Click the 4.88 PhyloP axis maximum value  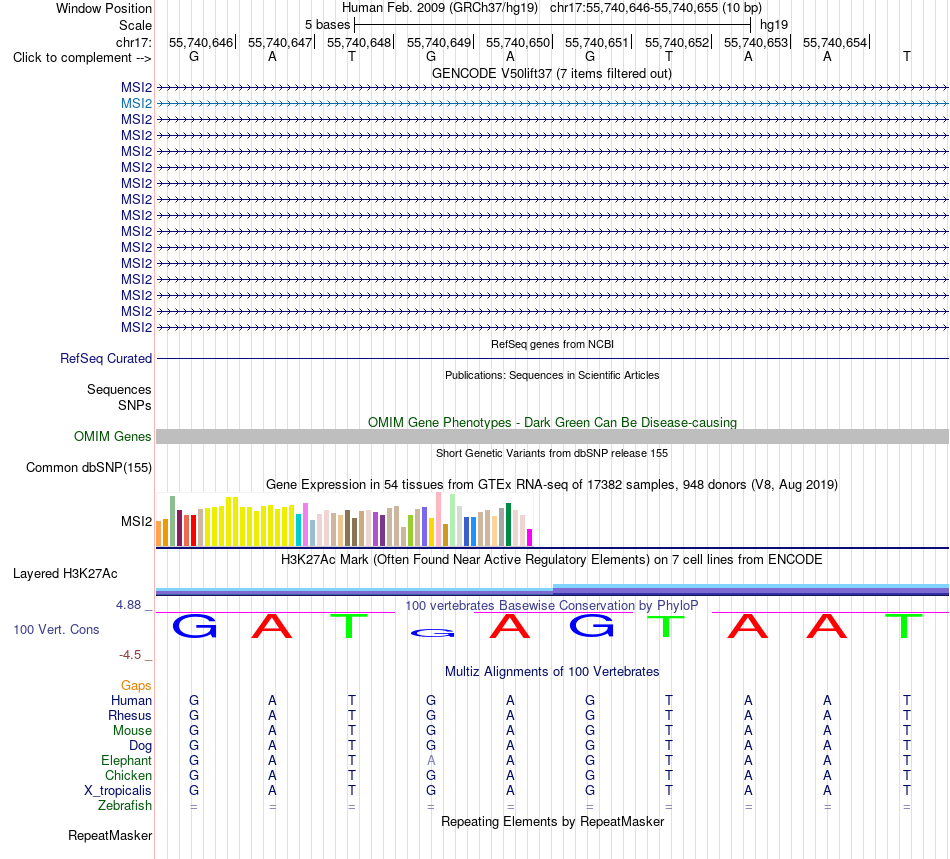(x=128, y=605)
